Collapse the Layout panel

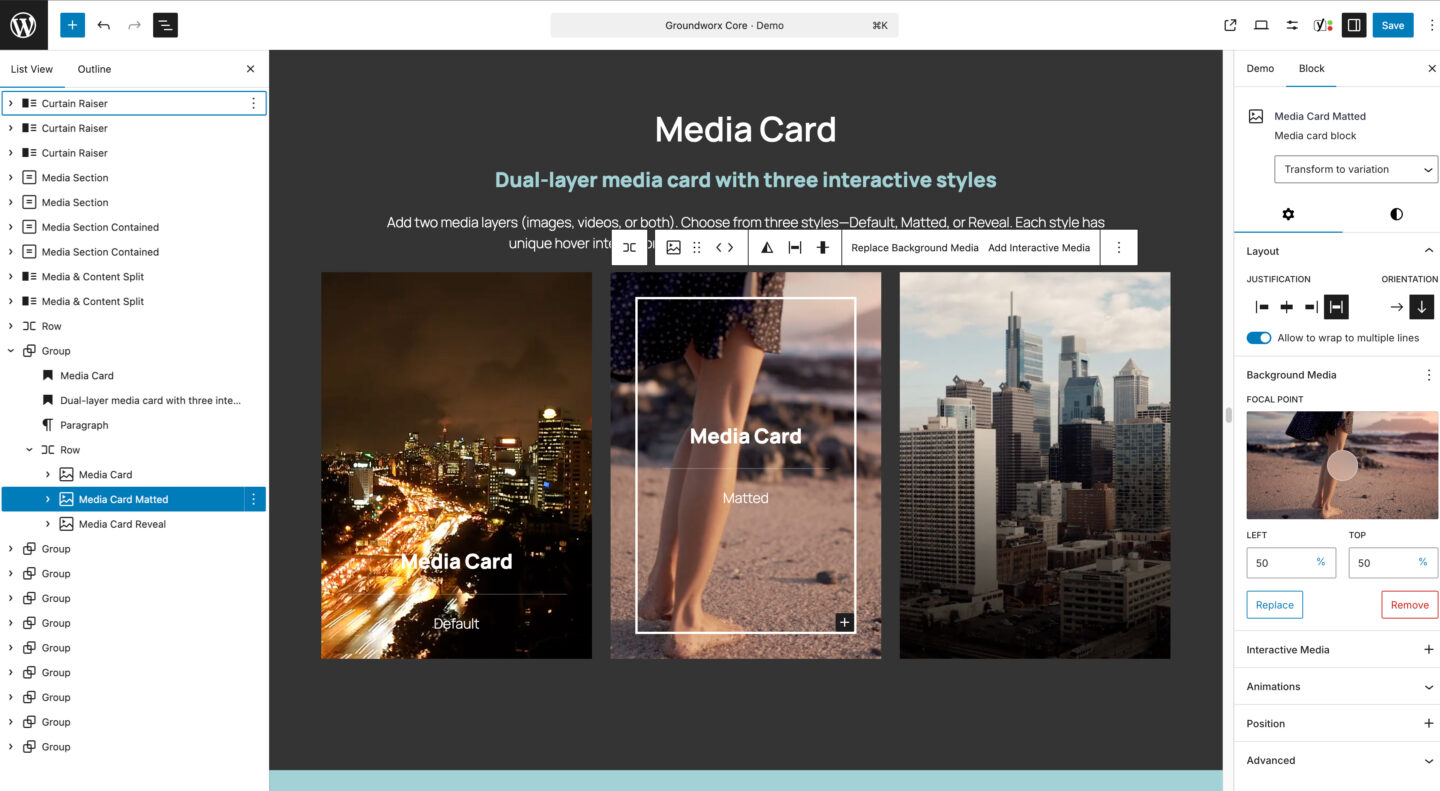coord(1428,250)
